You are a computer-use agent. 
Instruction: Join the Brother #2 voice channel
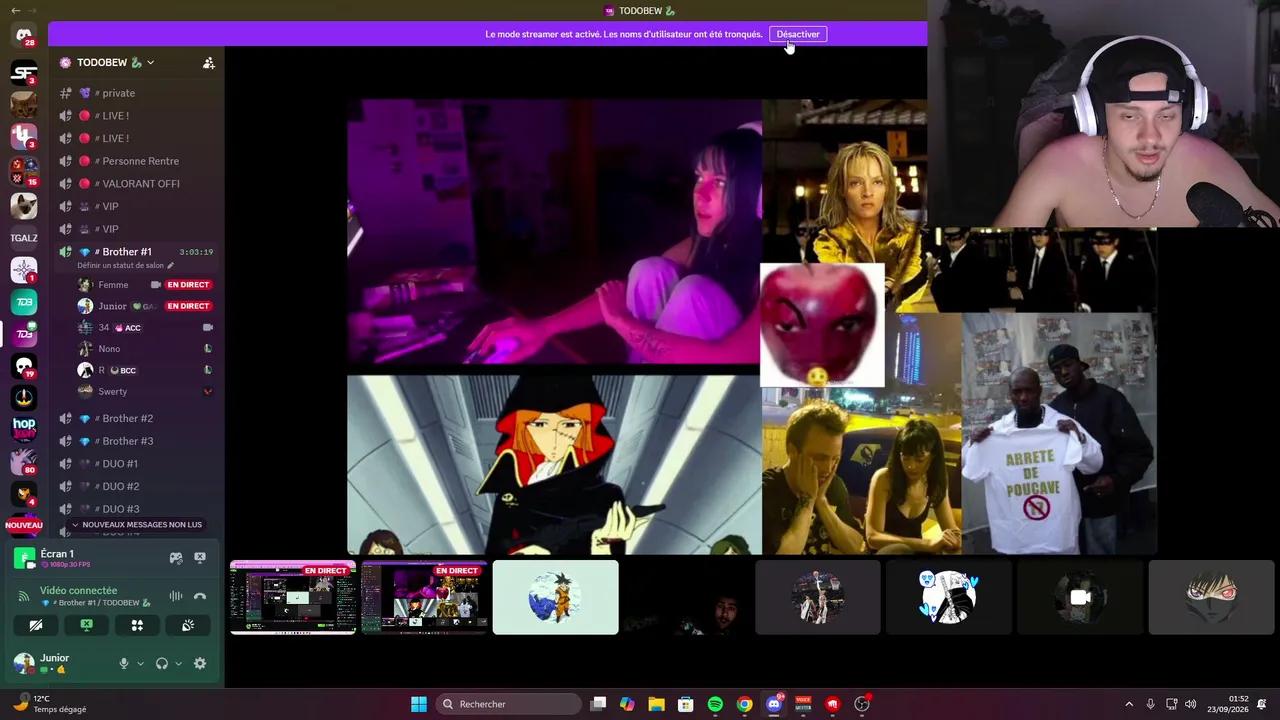136,418
